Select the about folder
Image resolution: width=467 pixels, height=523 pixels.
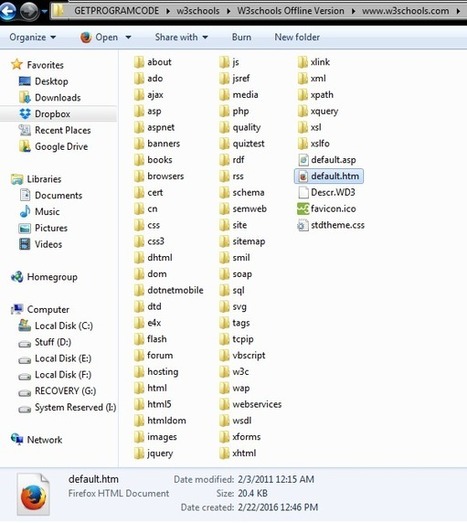(x=153, y=62)
